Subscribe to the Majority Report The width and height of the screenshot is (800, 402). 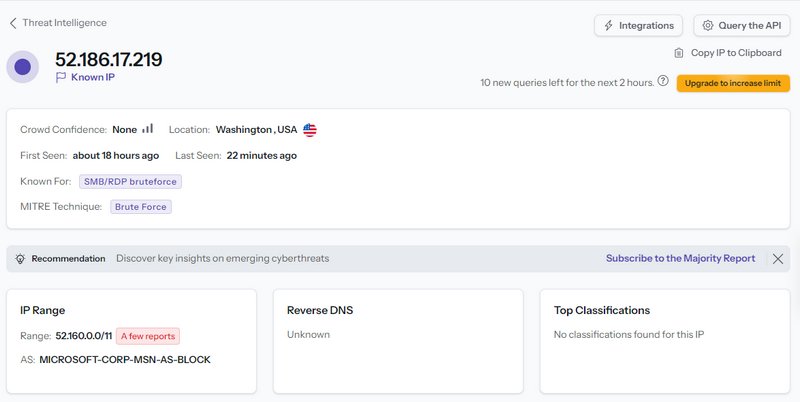[x=680, y=258]
